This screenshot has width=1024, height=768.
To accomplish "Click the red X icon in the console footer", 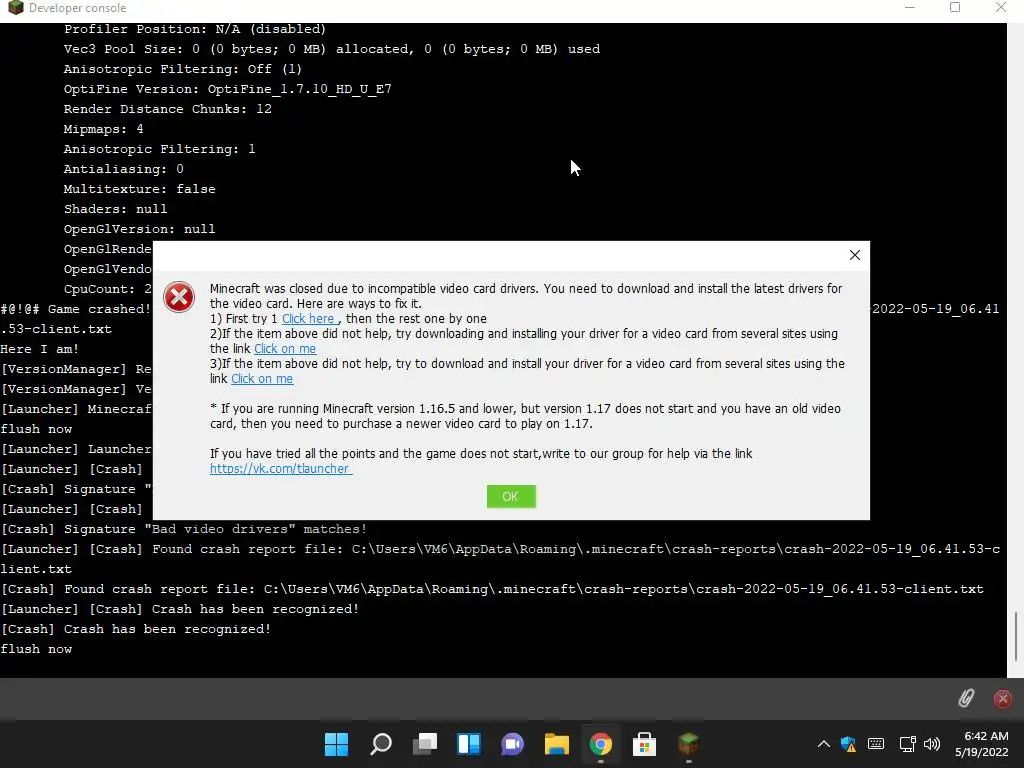I will [x=1002, y=699].
